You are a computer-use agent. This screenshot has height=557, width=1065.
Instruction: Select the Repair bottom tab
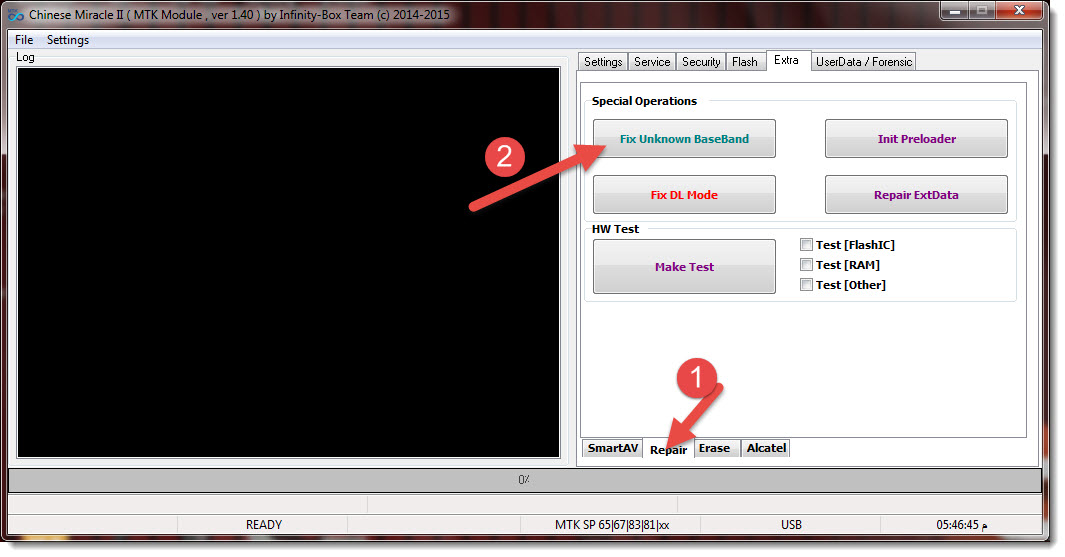click(x=668, y=450)
